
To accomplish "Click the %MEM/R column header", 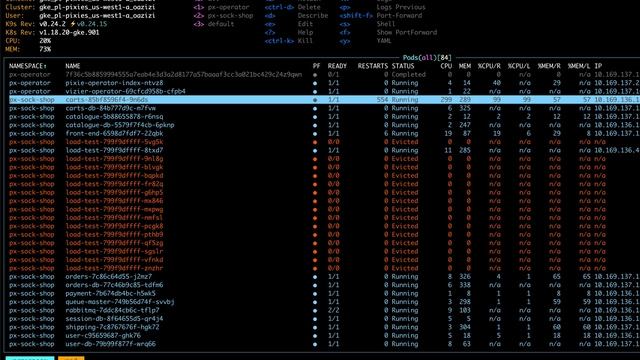I will tap(549, 66).
